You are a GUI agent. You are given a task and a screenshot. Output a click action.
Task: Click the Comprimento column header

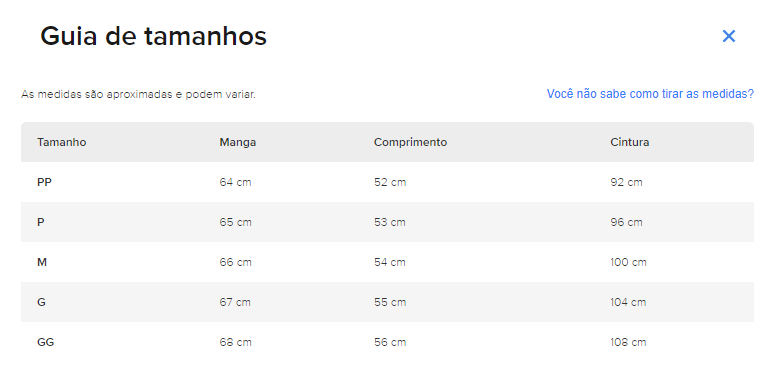click(x=410, y=142)
